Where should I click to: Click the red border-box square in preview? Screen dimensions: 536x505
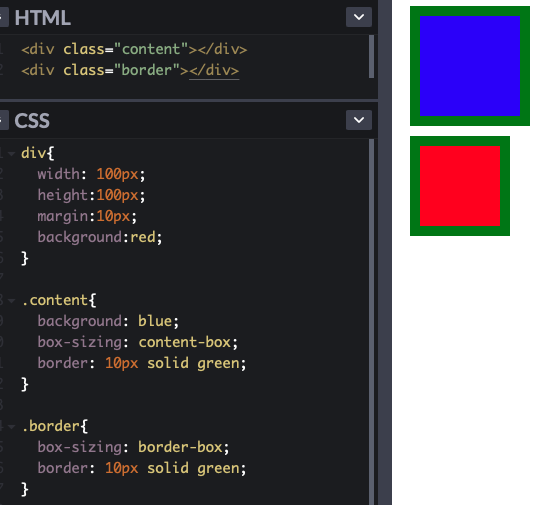[460, 186]
